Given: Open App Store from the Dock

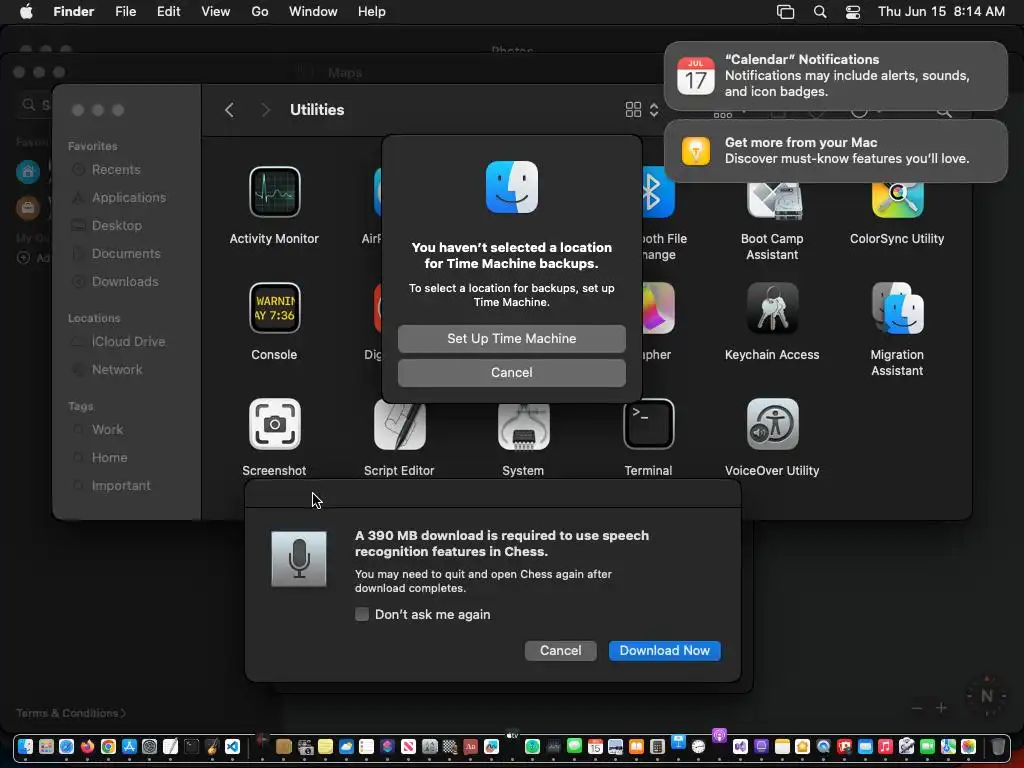Looking at the screenshot, I should (129, 746).
